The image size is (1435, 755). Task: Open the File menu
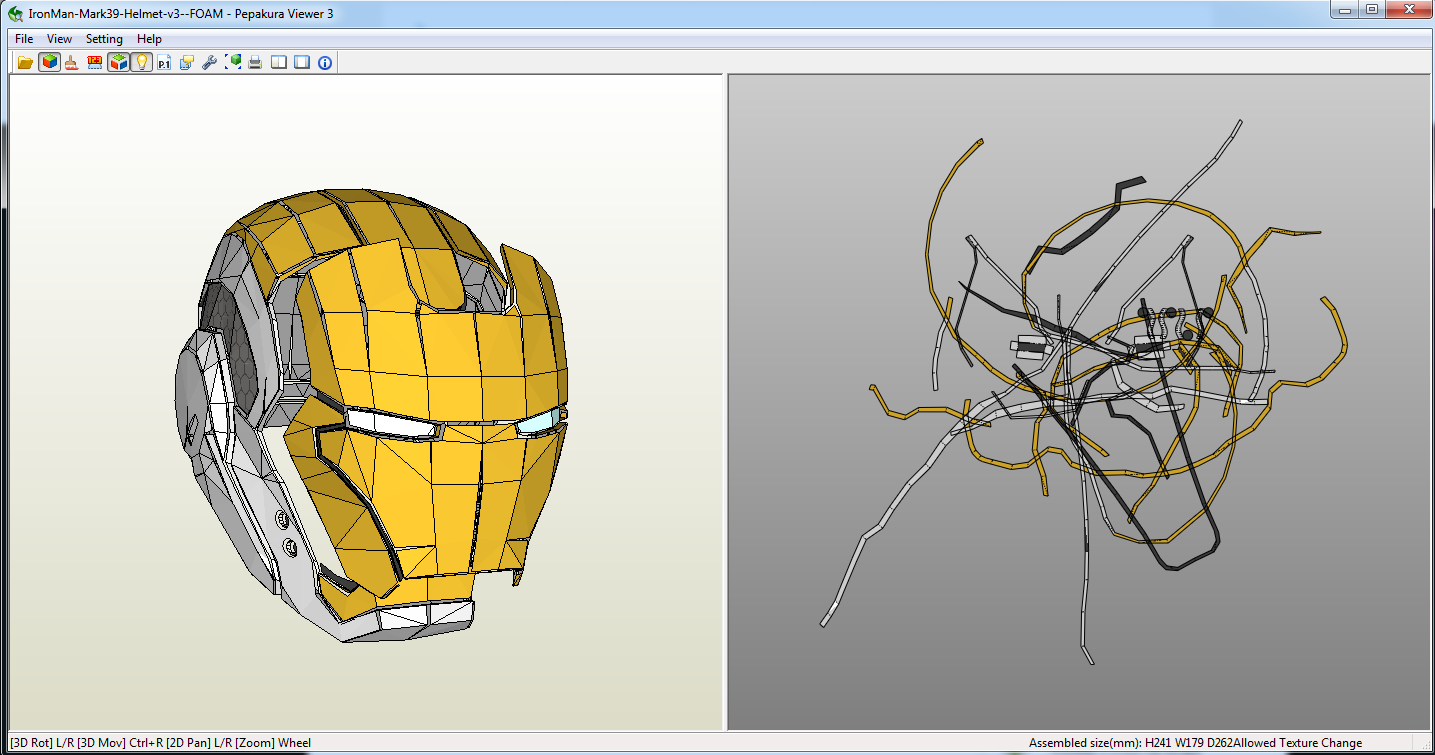pos(24,39)
